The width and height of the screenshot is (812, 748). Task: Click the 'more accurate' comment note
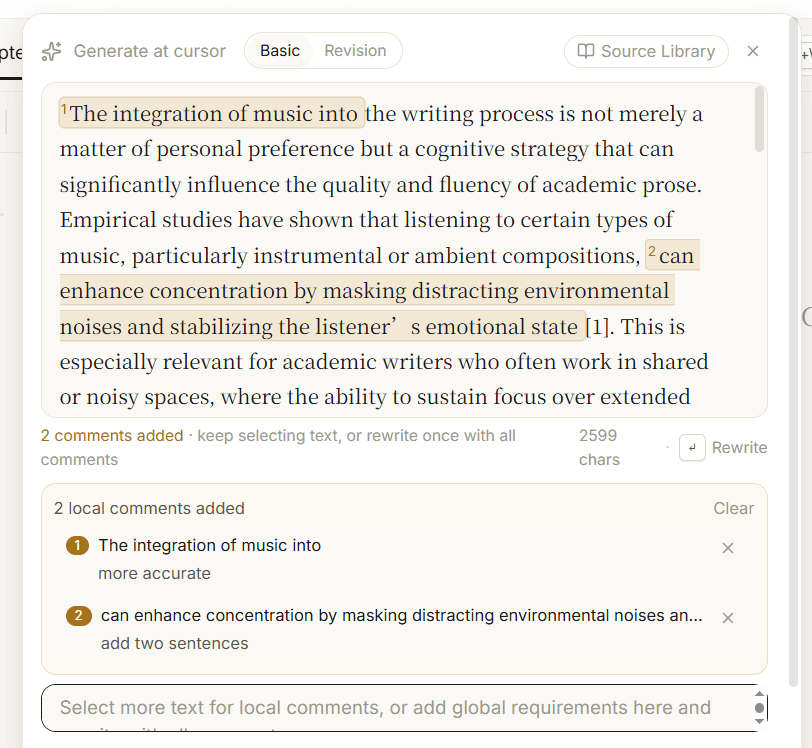tap(154, 573)
